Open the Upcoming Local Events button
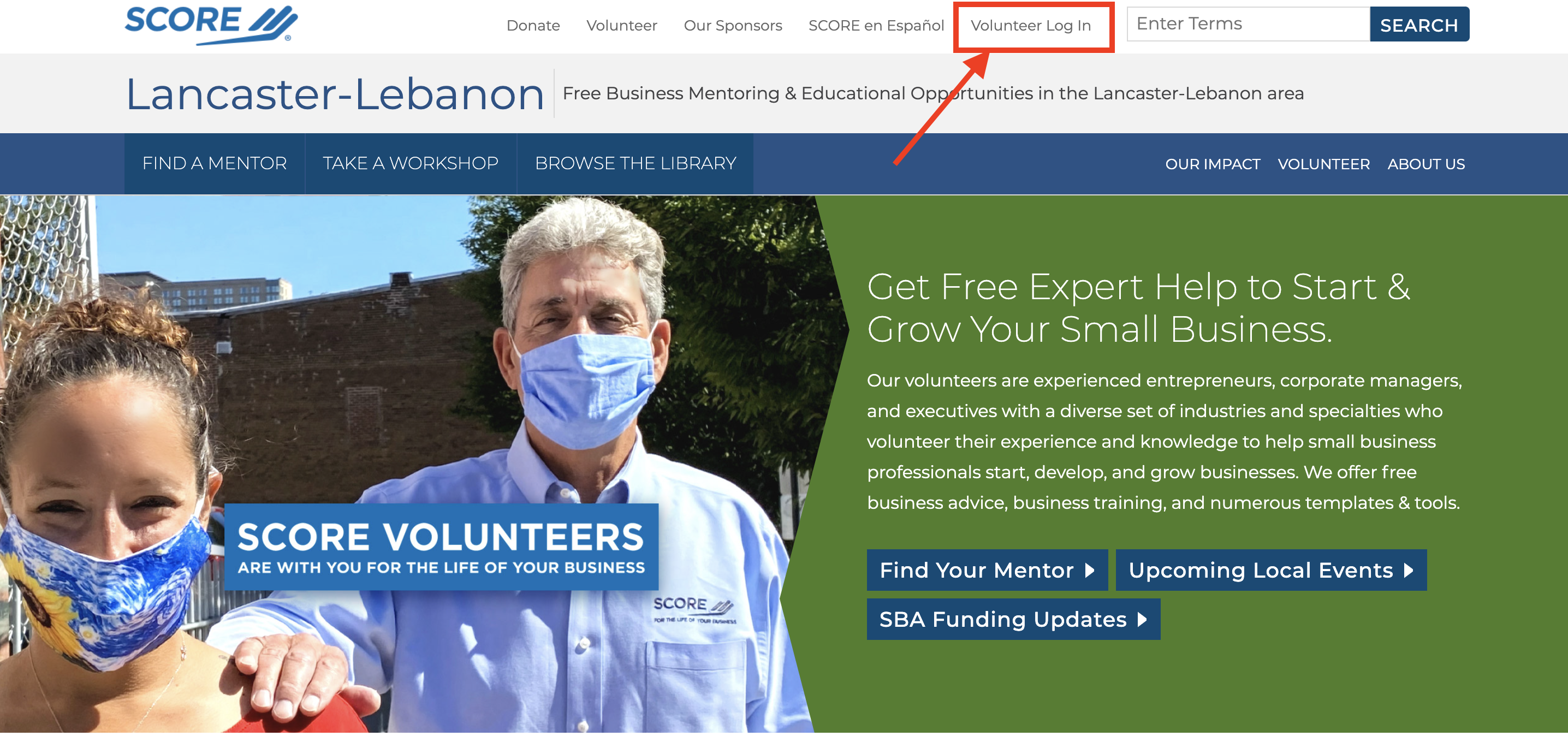The image size is (1568, 736). 1270,570
